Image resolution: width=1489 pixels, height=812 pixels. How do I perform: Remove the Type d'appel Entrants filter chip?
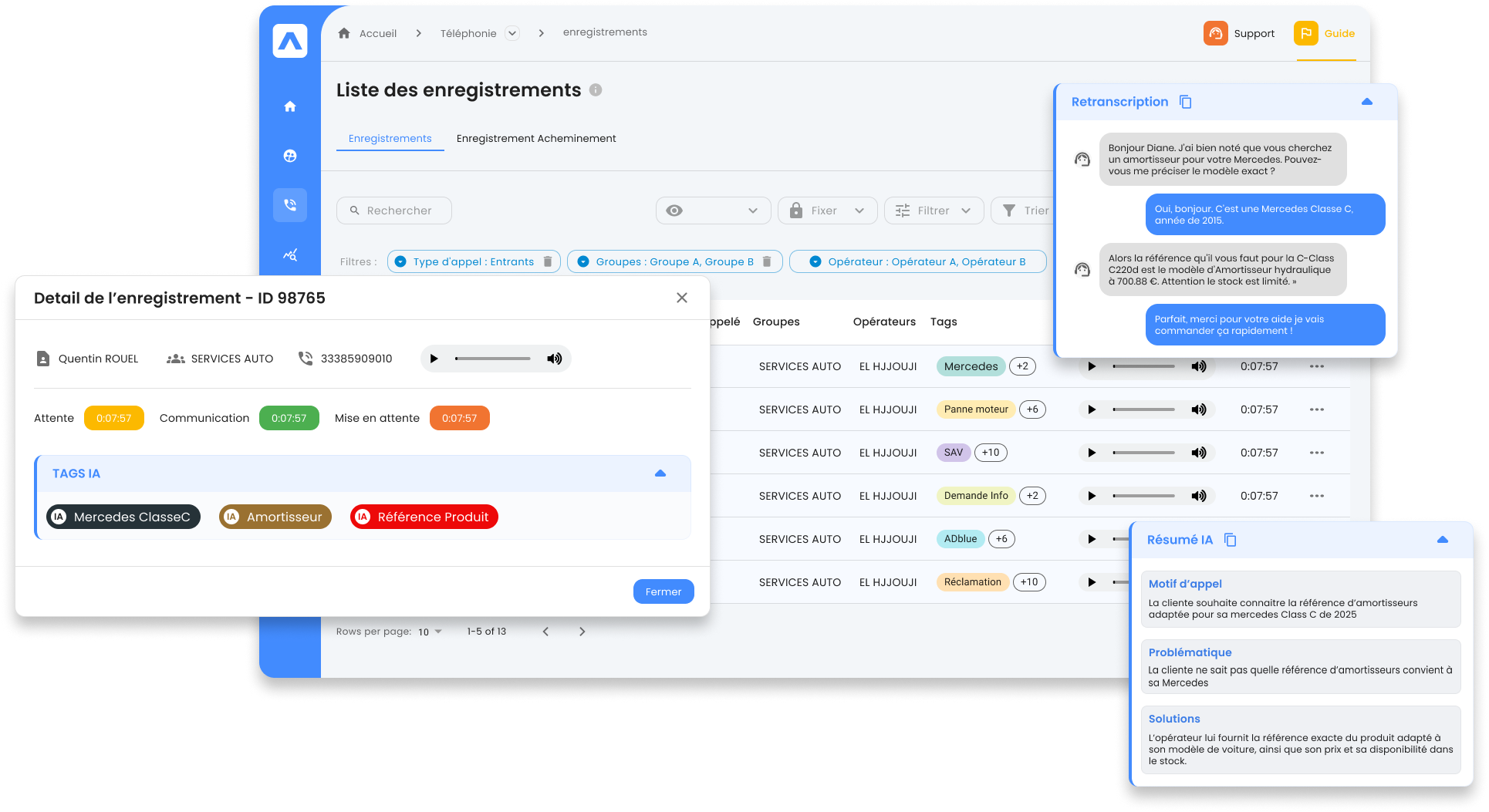547,261
